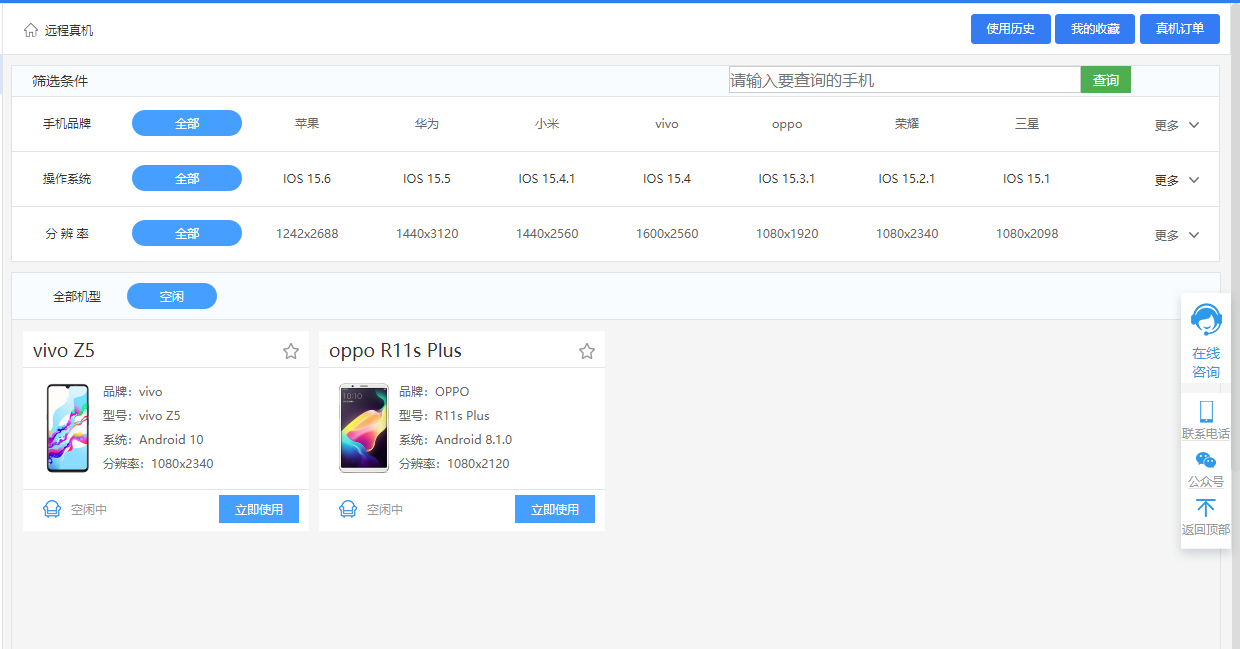This screenshot has width=1240, height=649.
Task: Filter resolution by 1080x2098
Action: pos(1027,234)
